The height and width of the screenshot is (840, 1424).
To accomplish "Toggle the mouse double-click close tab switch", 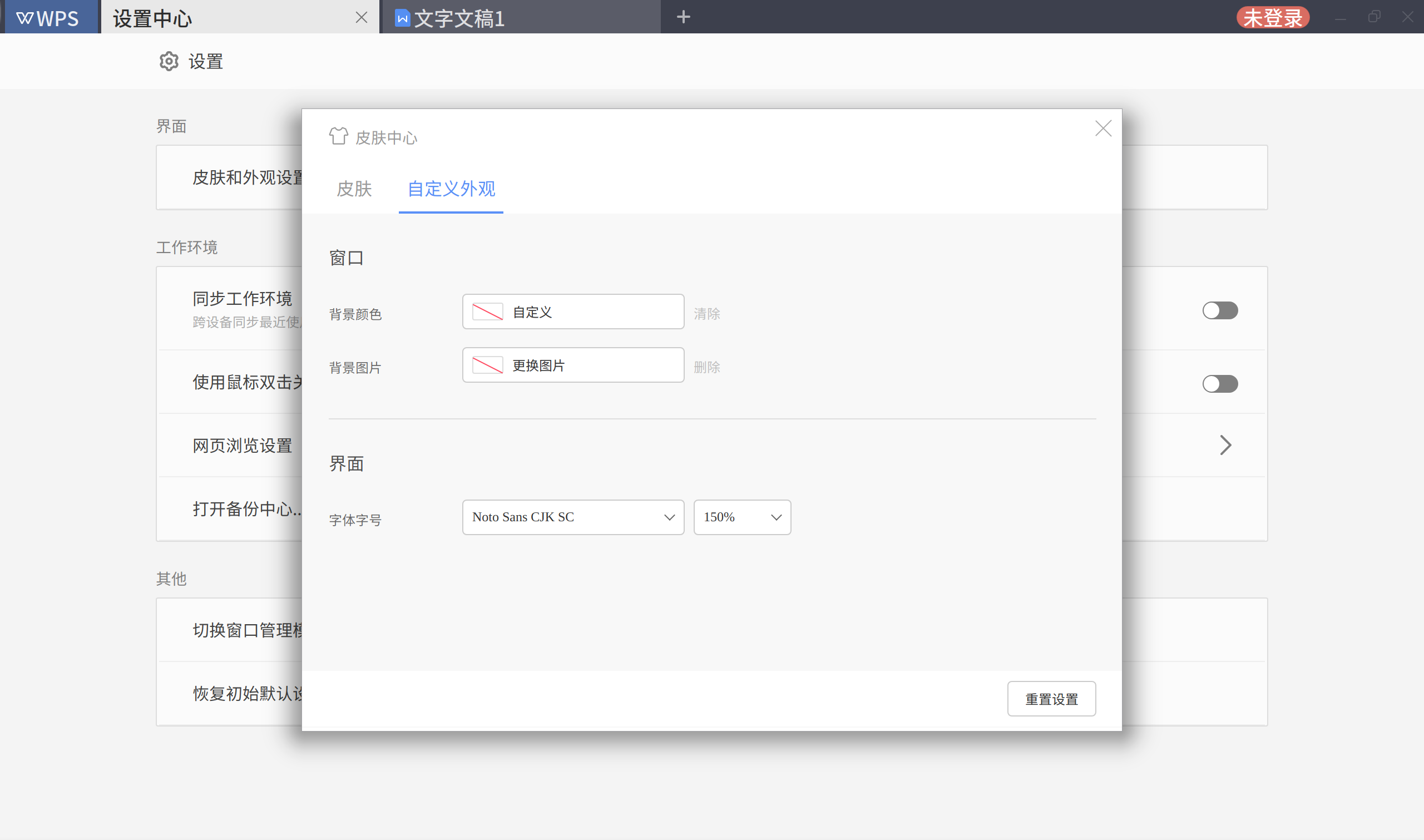I will click(x=1220, y=384).
